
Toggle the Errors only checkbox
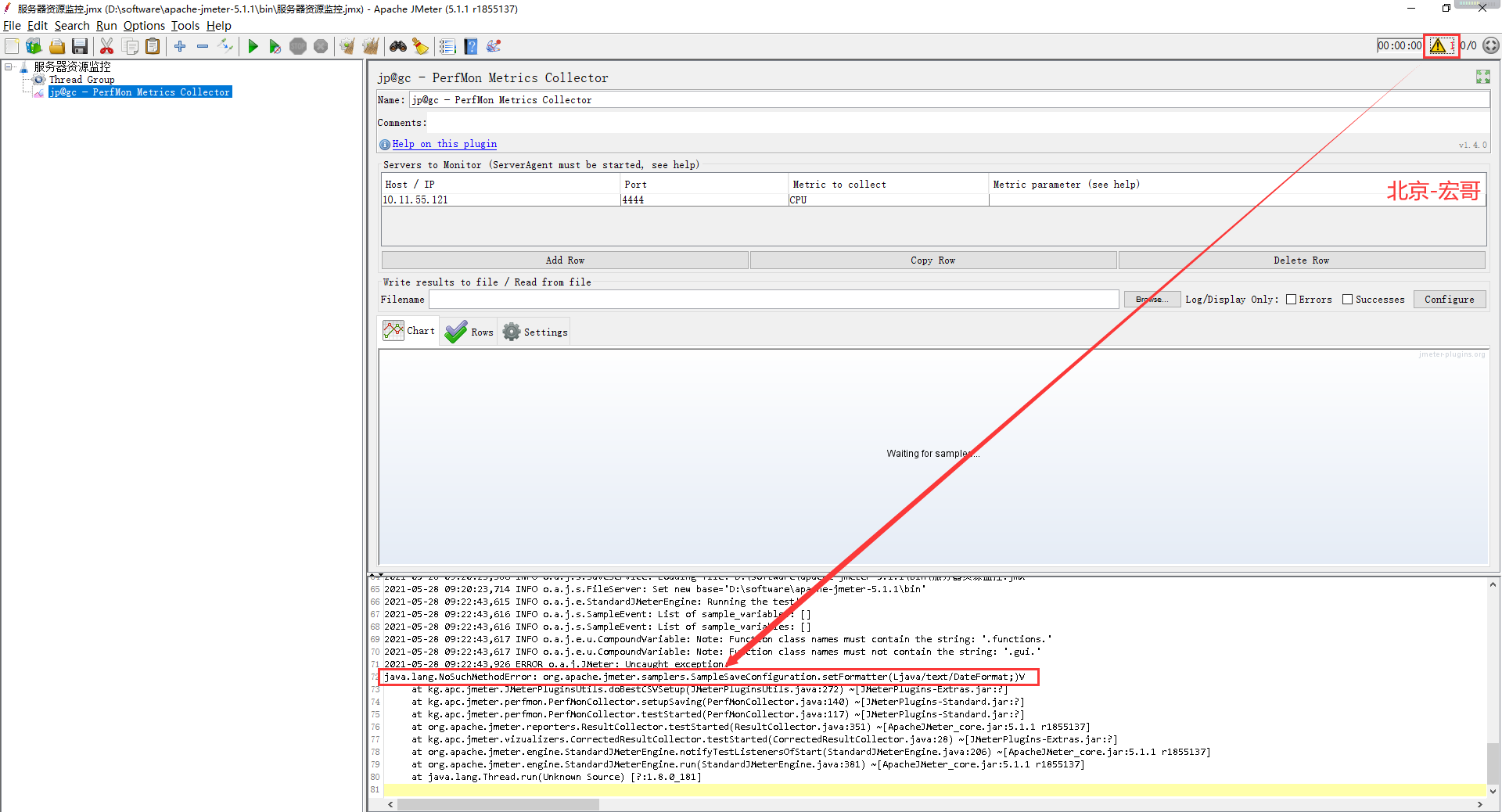click(1292, 300)
